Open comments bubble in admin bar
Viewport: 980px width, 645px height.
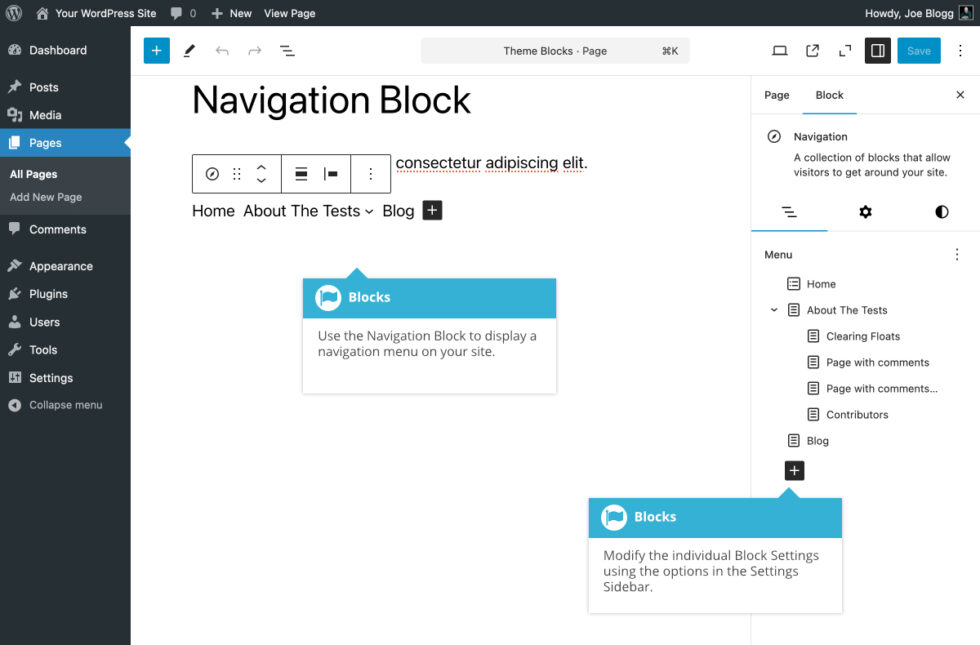click(x=183, y=13)
